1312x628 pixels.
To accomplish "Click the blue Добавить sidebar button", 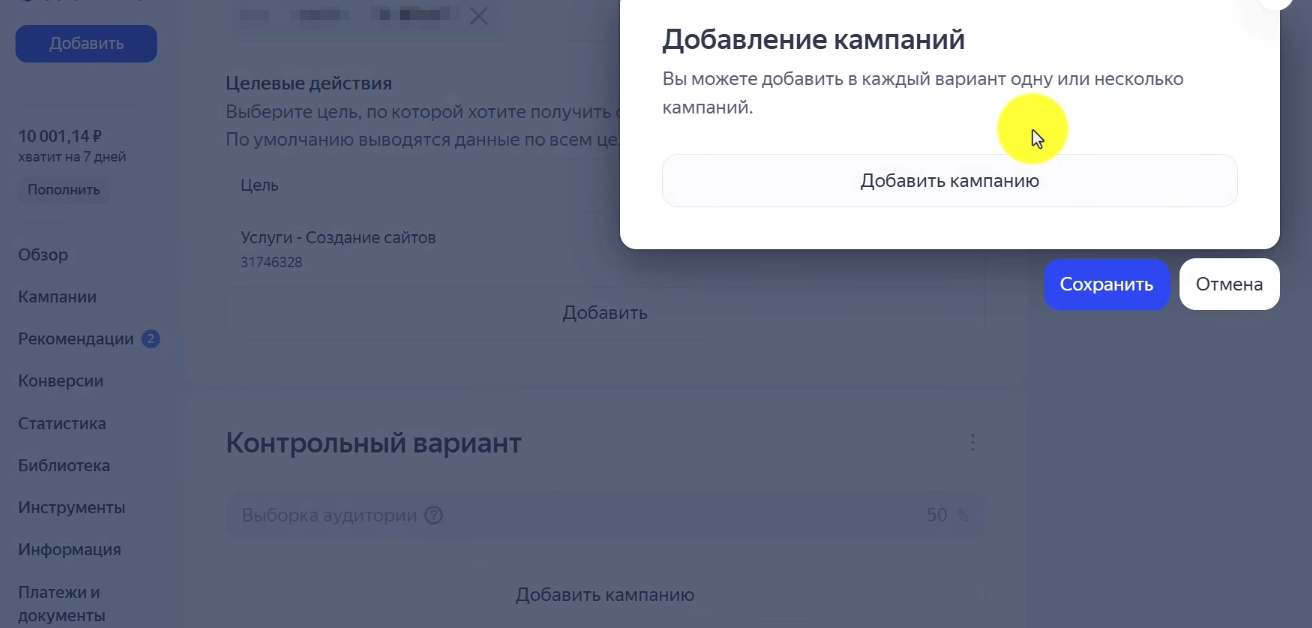I will pyautogui.click(x=85, y=44).
